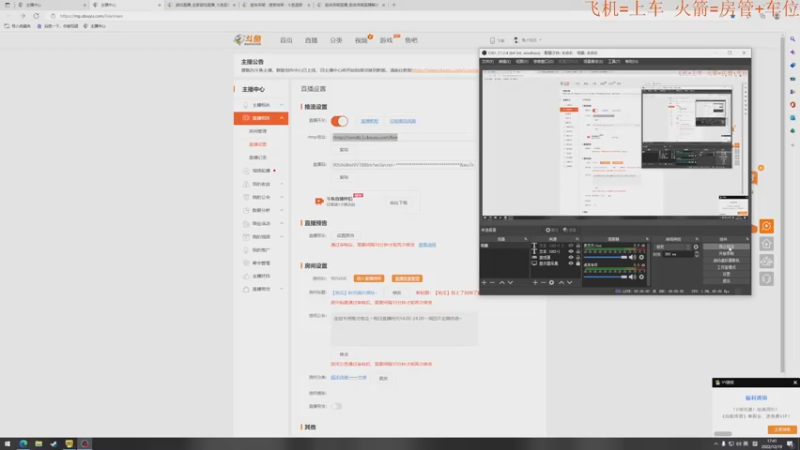
Task: Open source properties gear in Sources toolbar
Action: (x=552, y=282)
